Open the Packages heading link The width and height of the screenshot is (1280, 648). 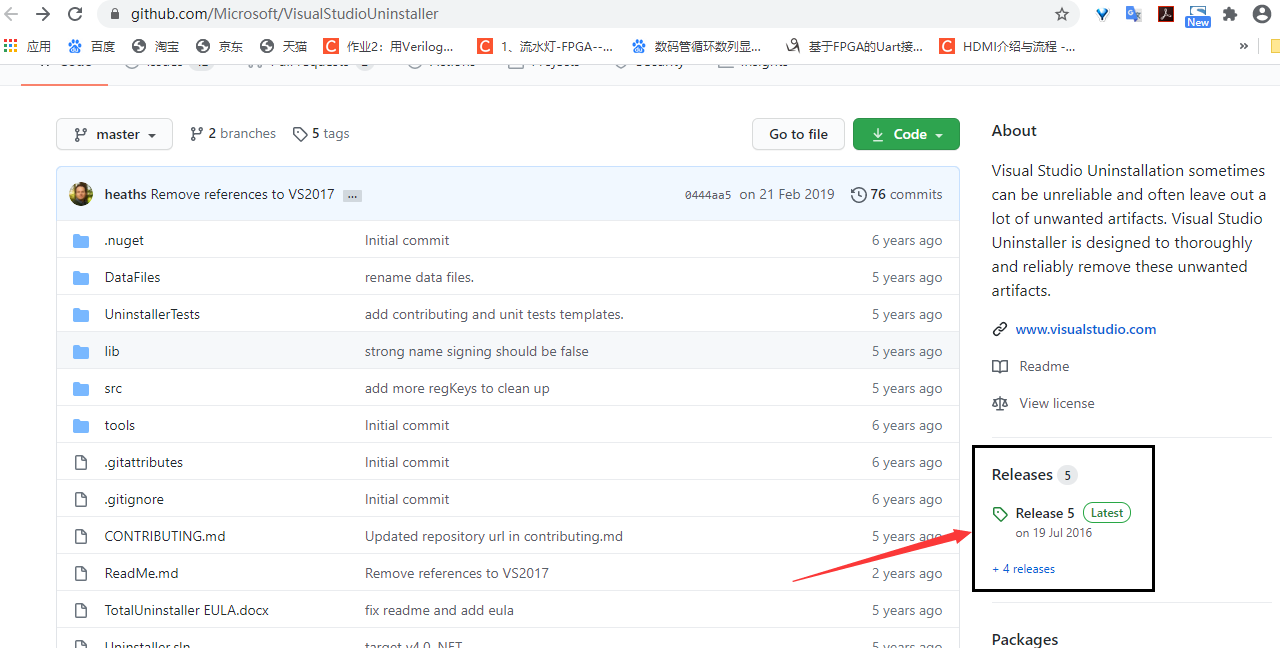tap(1025, 639)
